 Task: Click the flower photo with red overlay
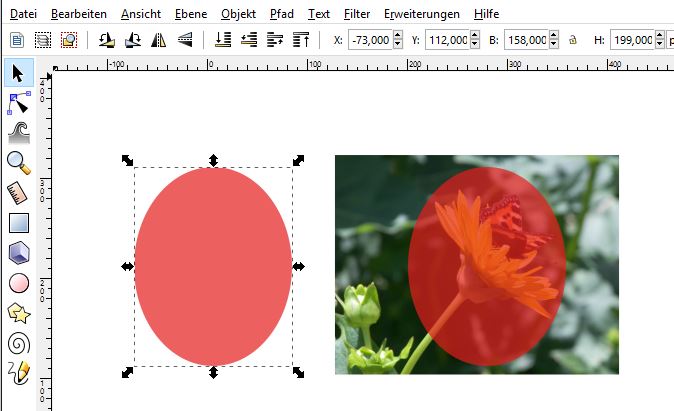click(477, 264)
